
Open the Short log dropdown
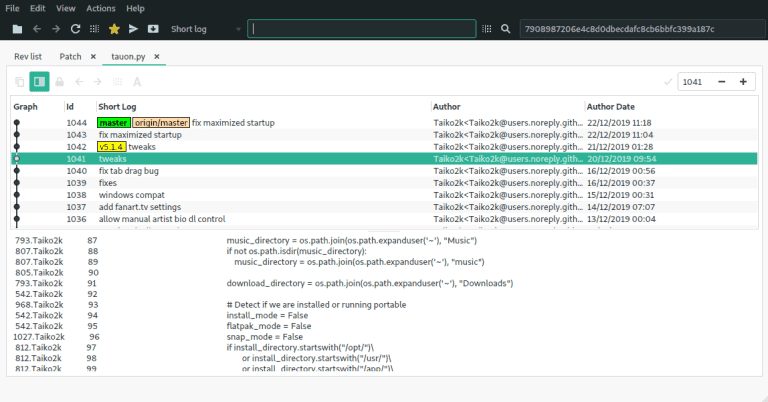(x=205, y=30)
